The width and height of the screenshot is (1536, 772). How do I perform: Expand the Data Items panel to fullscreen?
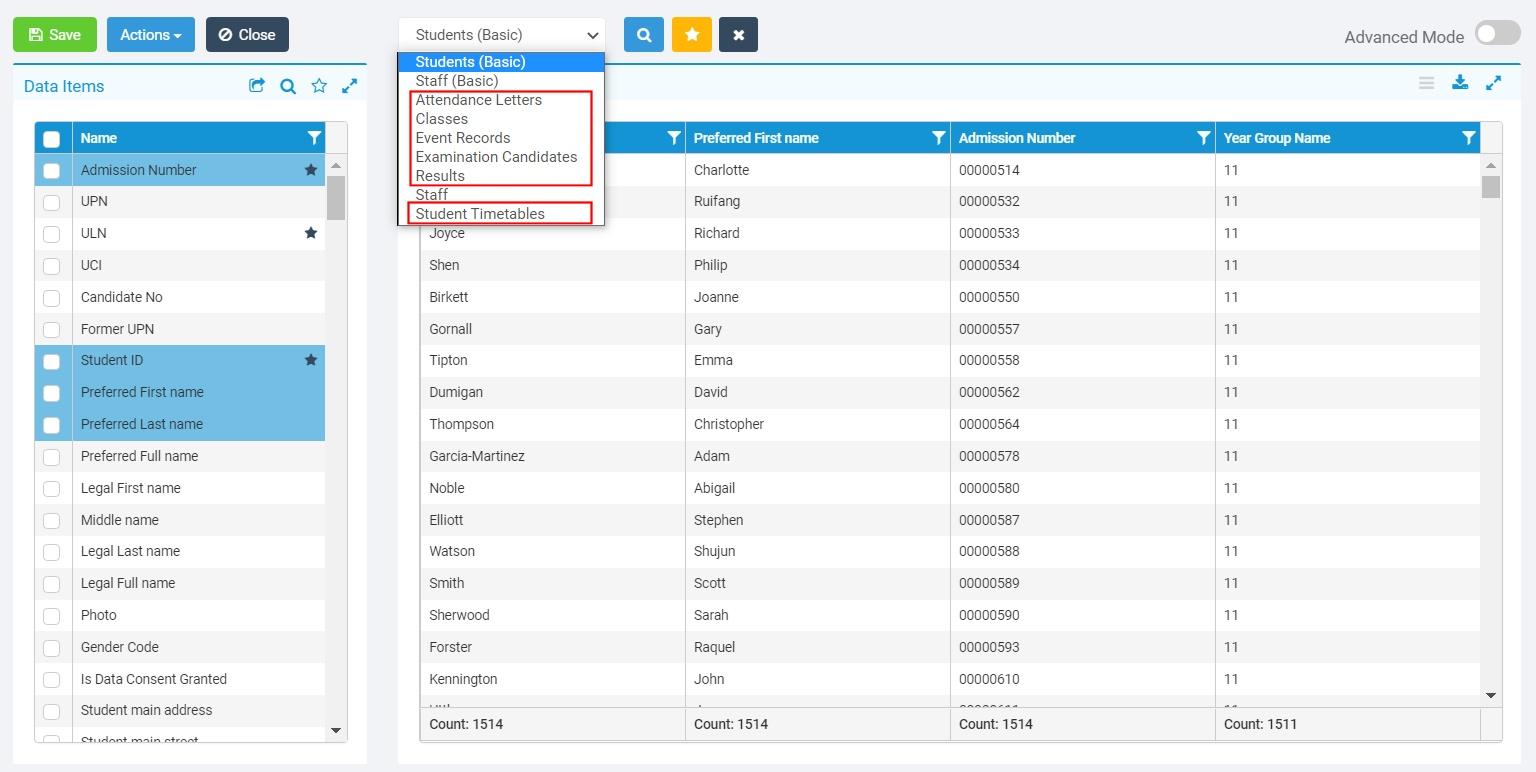coord(349,87)
